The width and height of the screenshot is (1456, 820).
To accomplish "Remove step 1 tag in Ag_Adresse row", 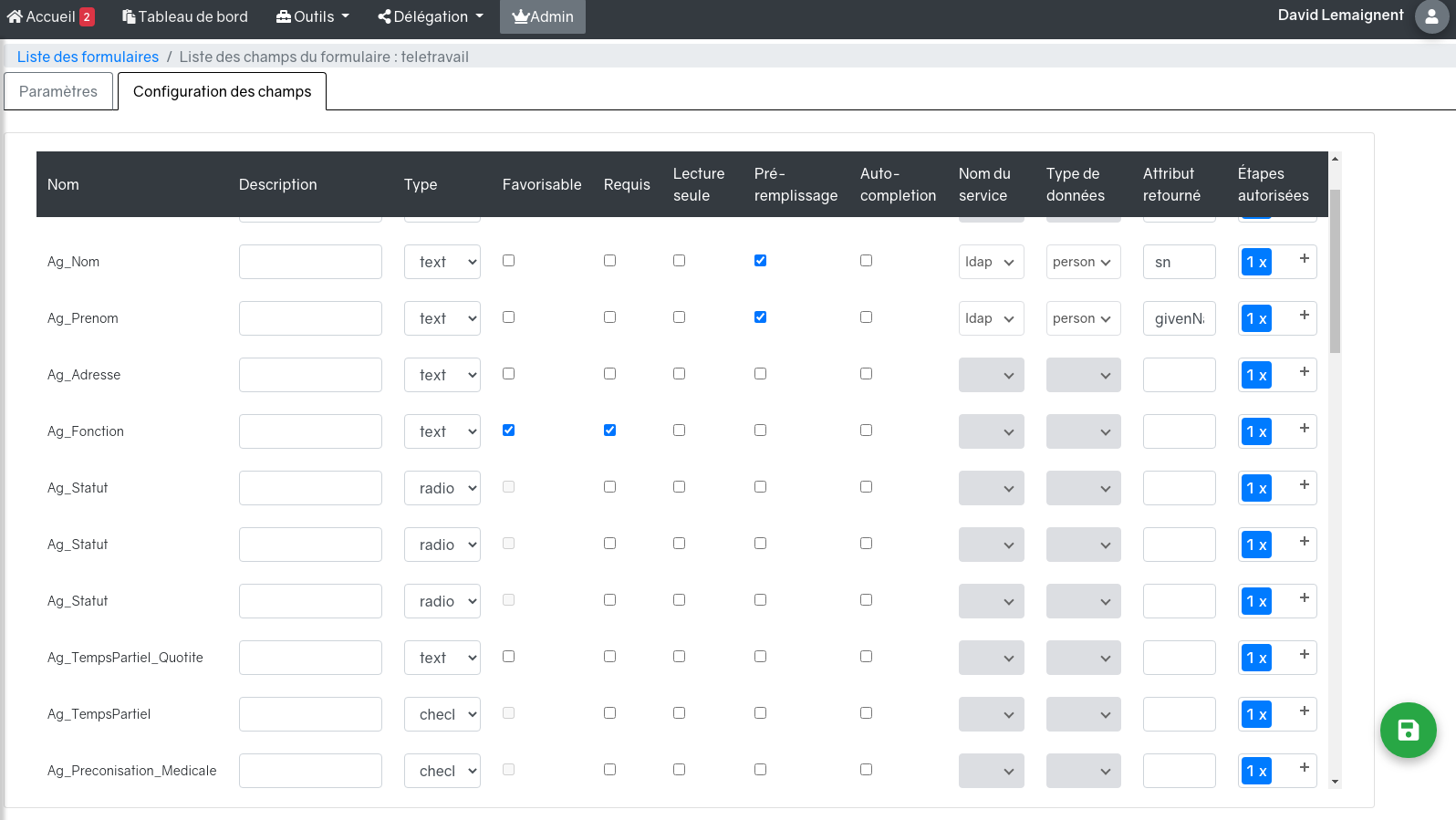I will [1264, 376].
